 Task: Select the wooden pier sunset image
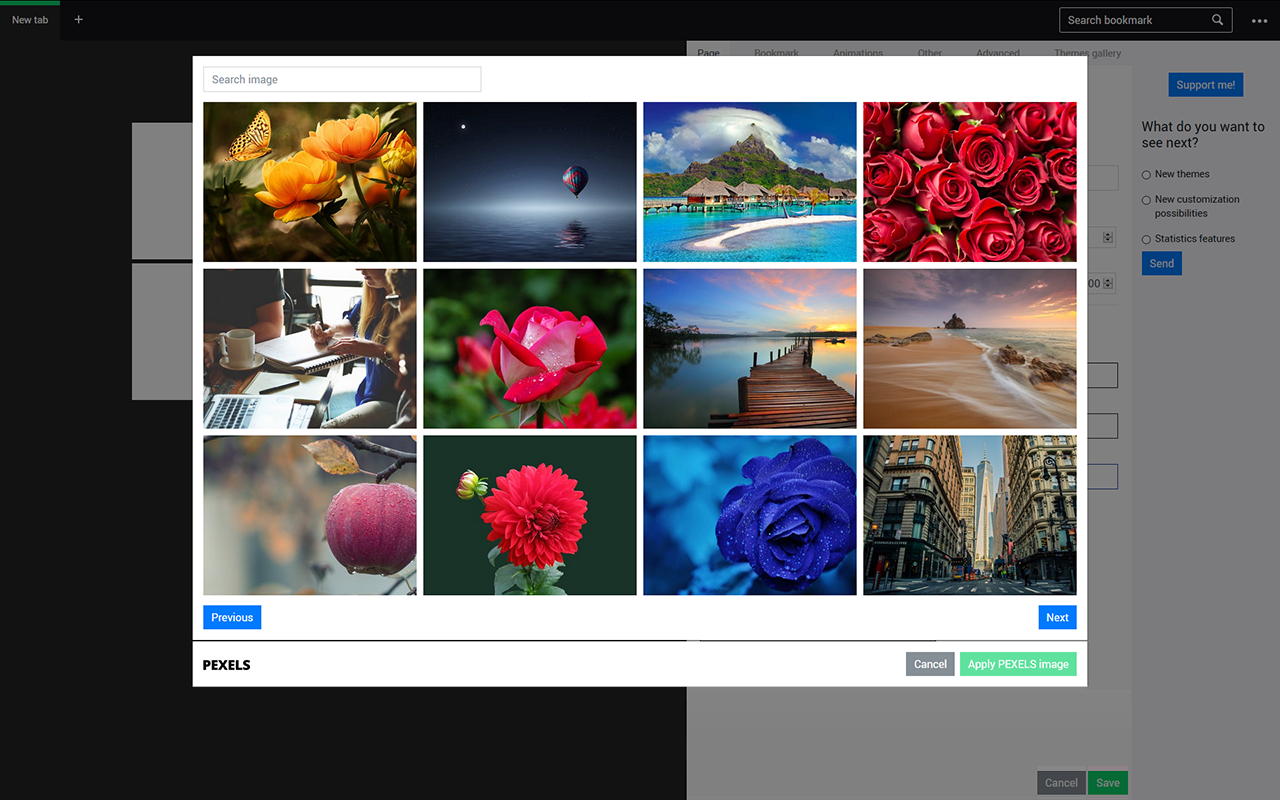tap(750, 348)
